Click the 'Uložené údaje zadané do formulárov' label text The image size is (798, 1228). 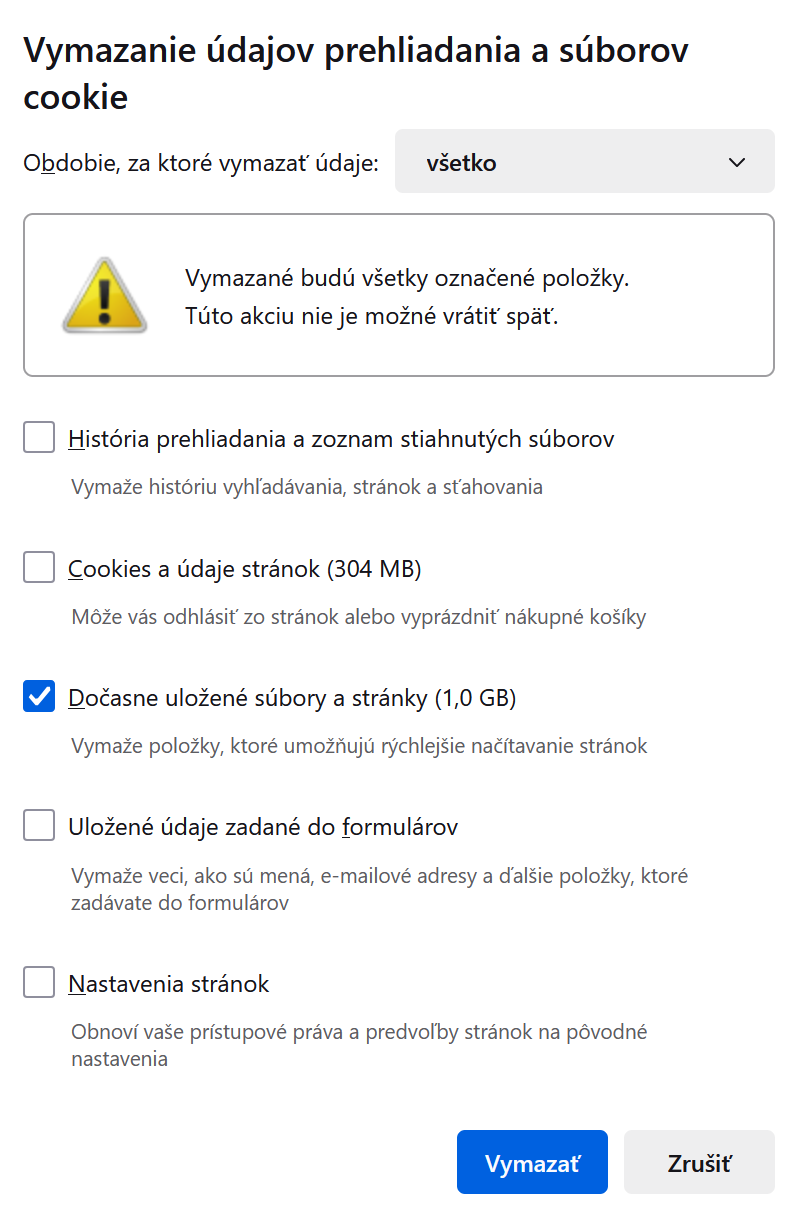pyautogui.click(x=263, y=827)
